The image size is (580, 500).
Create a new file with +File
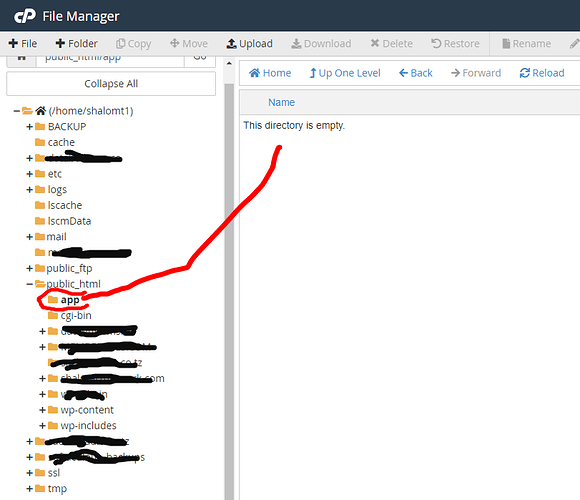tap(23, 44)
